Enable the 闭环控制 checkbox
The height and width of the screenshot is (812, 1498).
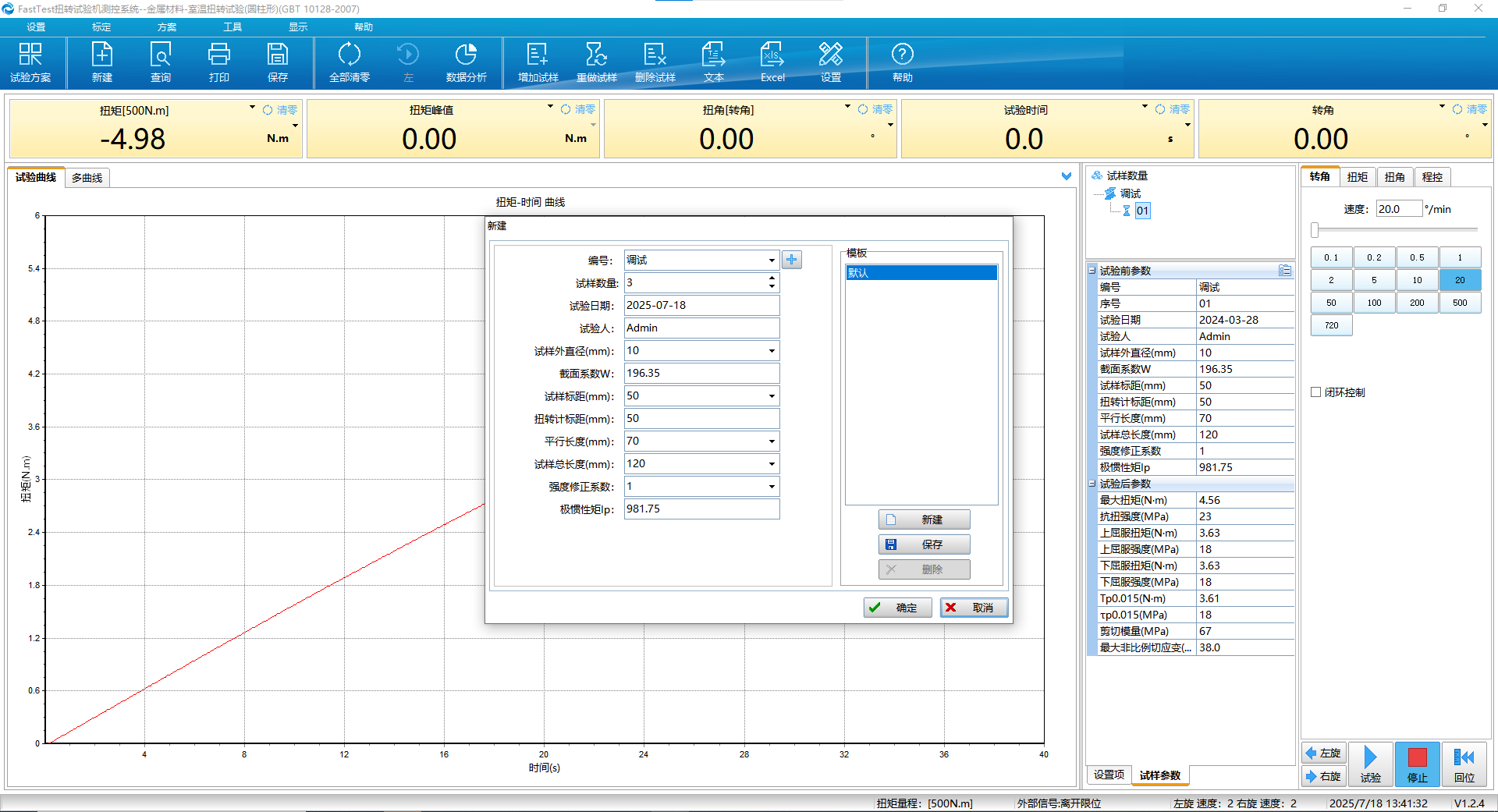click(x=1316, y=392)
